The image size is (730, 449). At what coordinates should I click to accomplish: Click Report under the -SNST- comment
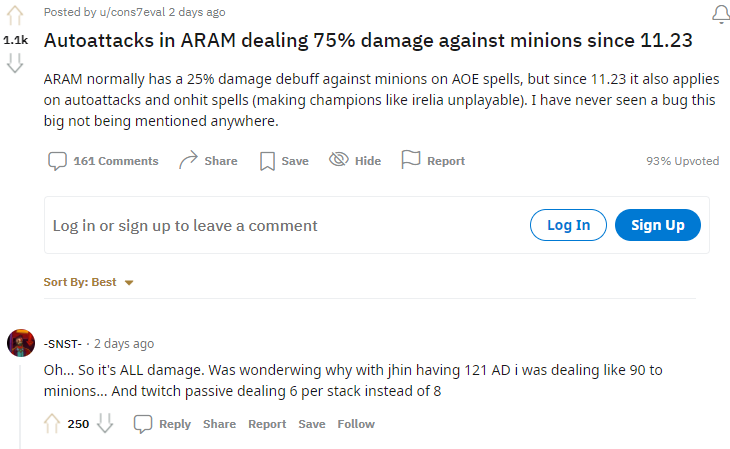[x=267, y=424]
